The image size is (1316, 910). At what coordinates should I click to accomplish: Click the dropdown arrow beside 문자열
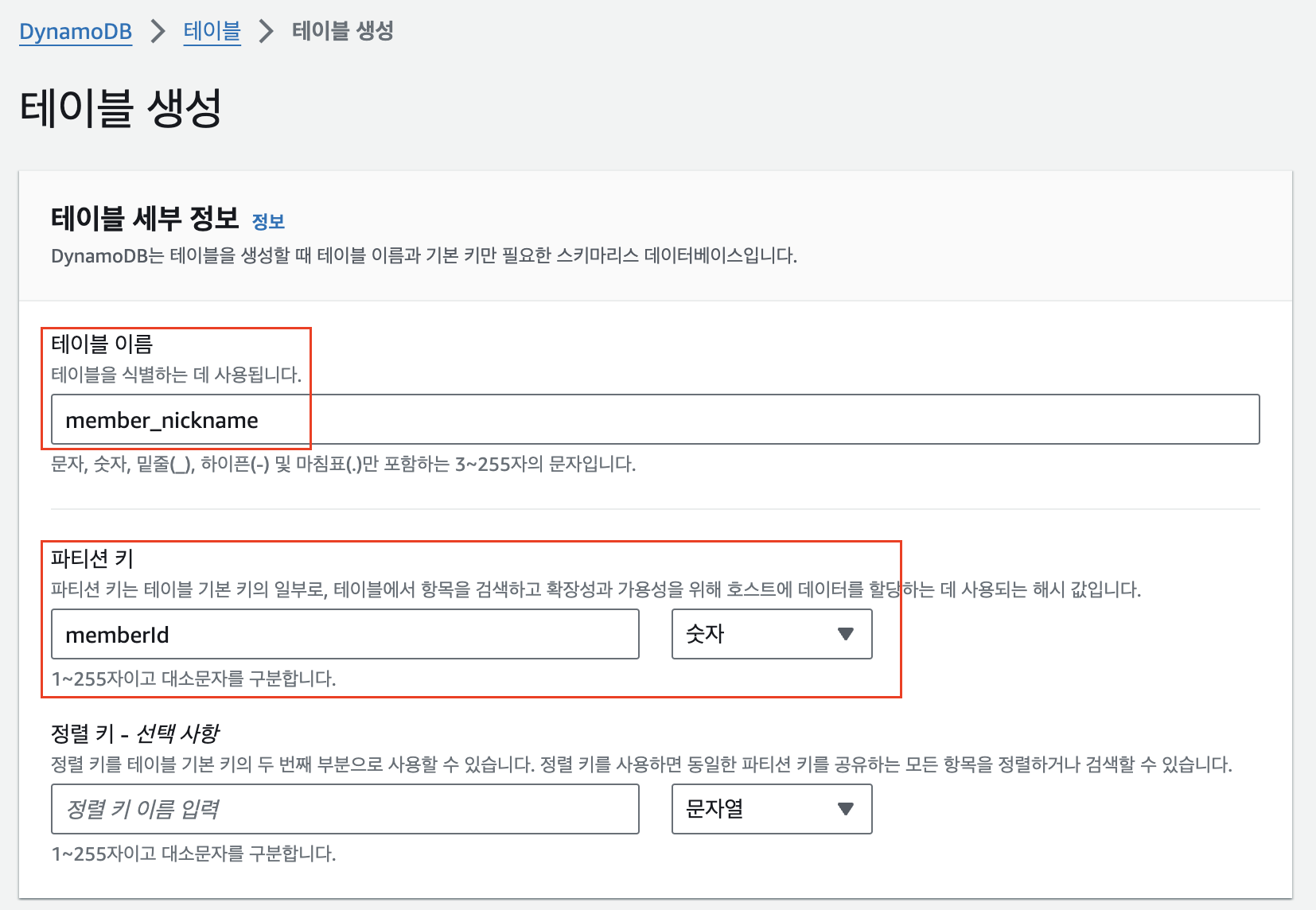point(845,809)
